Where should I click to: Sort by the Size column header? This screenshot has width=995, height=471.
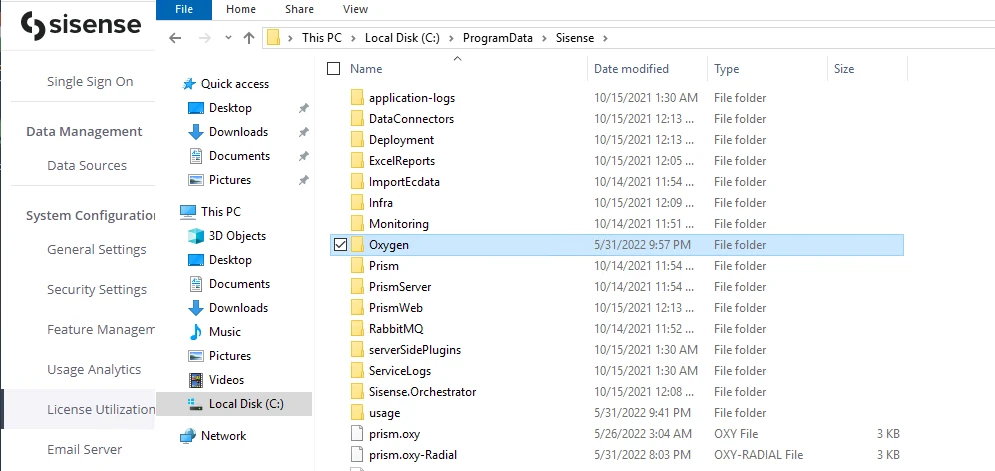[844, 69]
